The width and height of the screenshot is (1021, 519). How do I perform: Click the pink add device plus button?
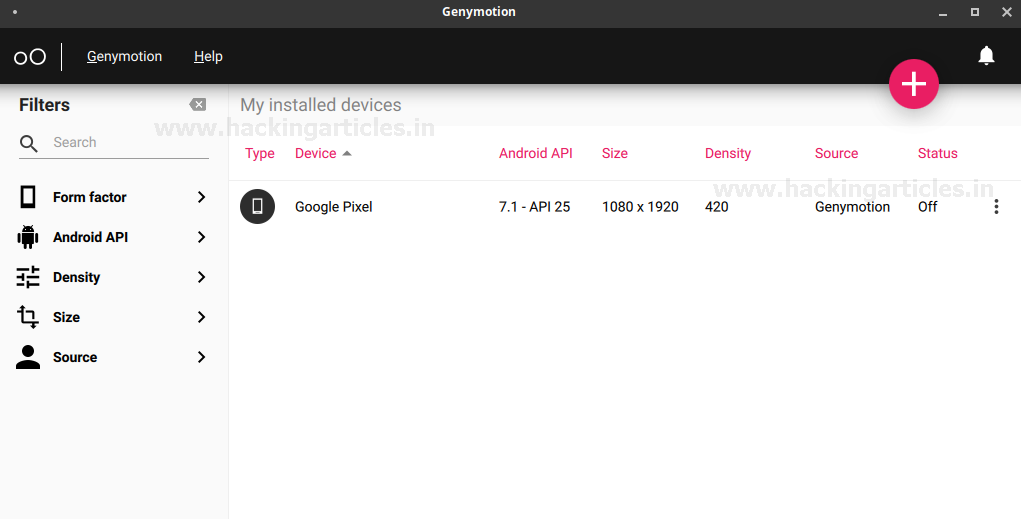tap(914, 84)
